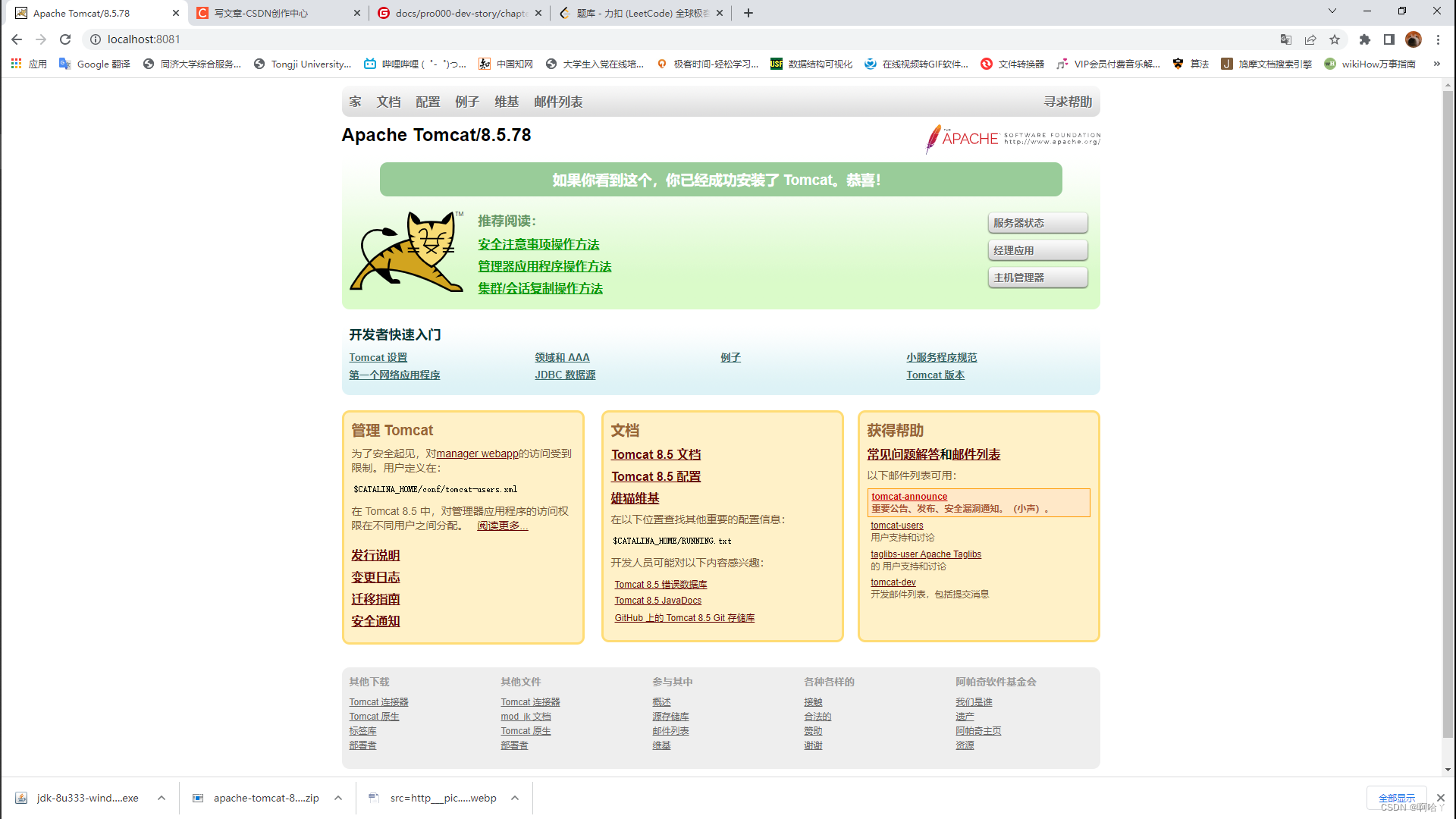This screenshot has height=819, width=1456.
Task: Close the downloads bar
Action: [1440, 798]
